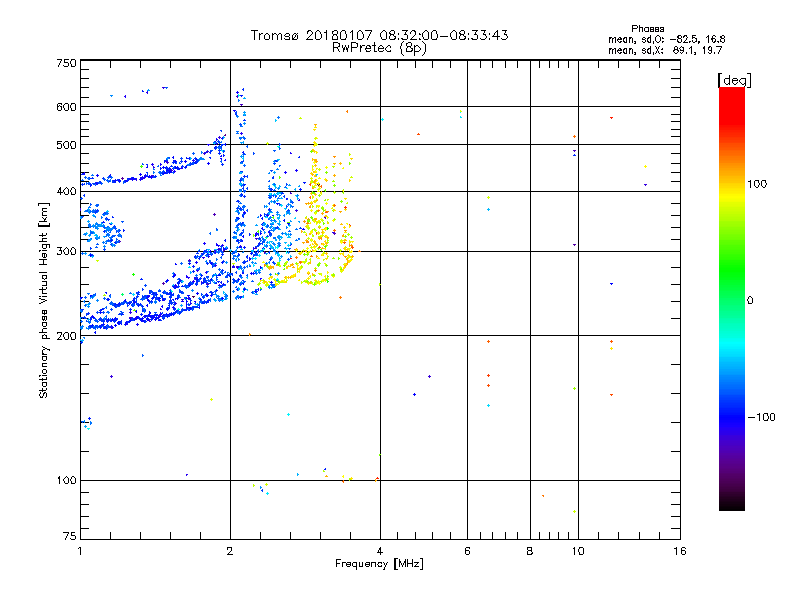
Task: Click the x-axis tick label '4'
Action: click(380, 551)
